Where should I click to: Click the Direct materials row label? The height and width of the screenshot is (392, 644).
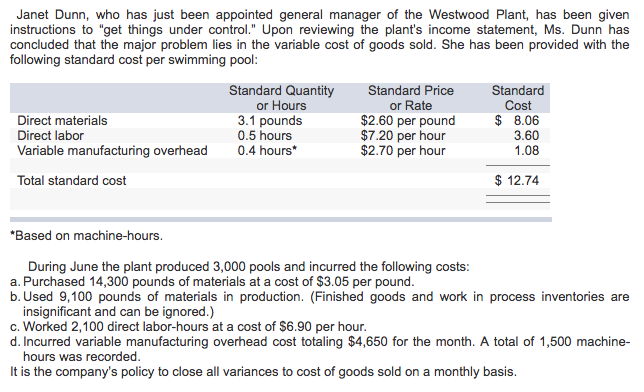[62, 120]
